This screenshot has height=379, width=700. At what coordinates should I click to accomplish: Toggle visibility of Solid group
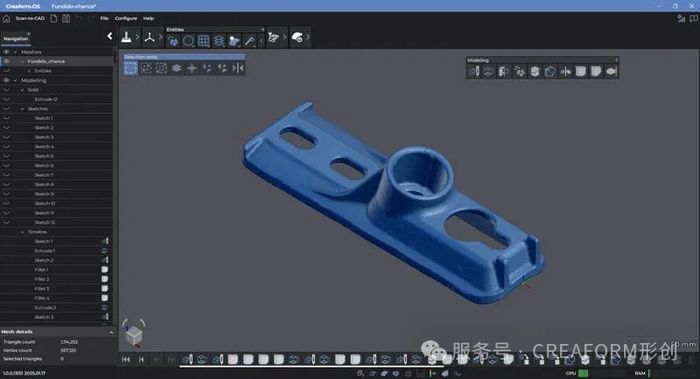click(x=6, y=90)
